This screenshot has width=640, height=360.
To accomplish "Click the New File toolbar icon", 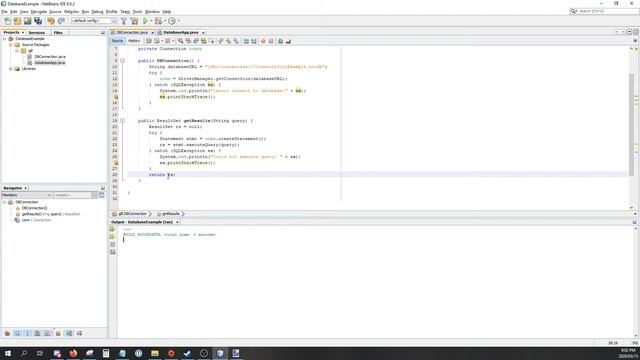I will click(7, 21).
